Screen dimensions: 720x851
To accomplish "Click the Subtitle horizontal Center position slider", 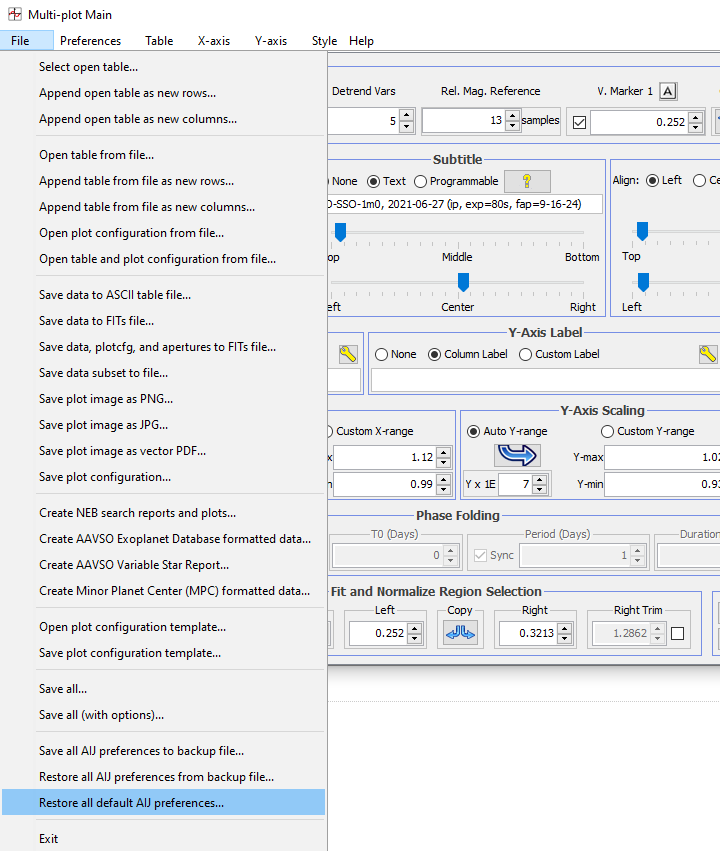I will (x=463, y=283).
